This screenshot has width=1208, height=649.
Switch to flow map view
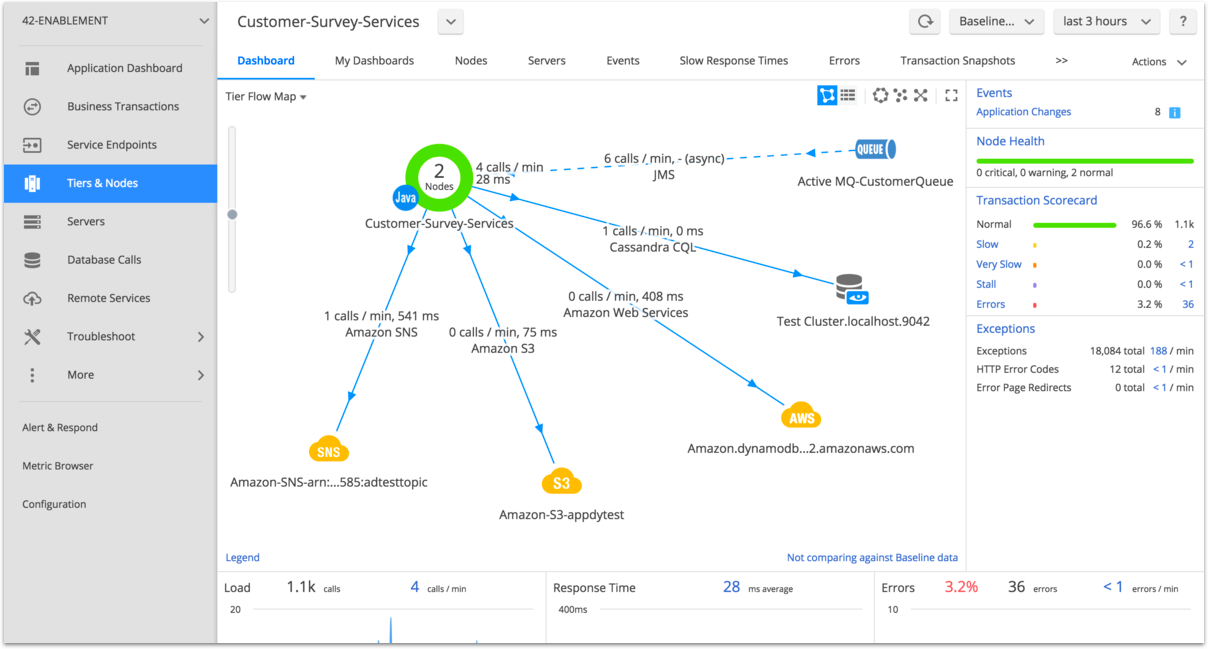tap(827, 95)
